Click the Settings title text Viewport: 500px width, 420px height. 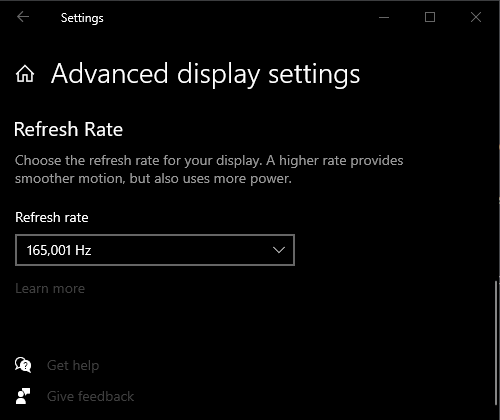click(x=82, y=18)
